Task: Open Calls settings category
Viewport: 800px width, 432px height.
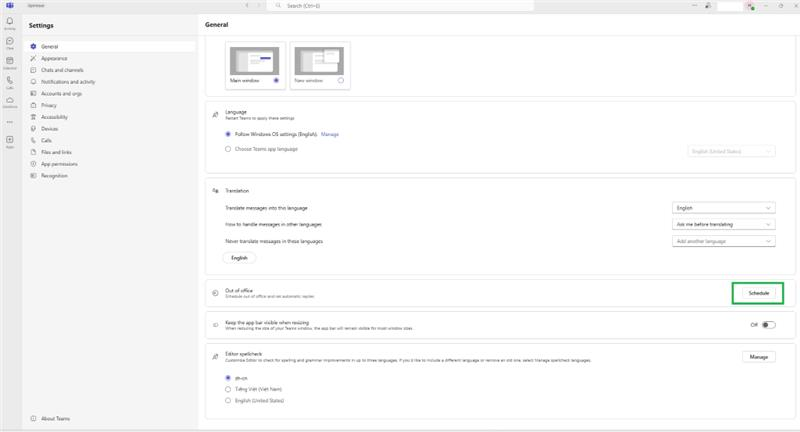Action: pos(111,140)
